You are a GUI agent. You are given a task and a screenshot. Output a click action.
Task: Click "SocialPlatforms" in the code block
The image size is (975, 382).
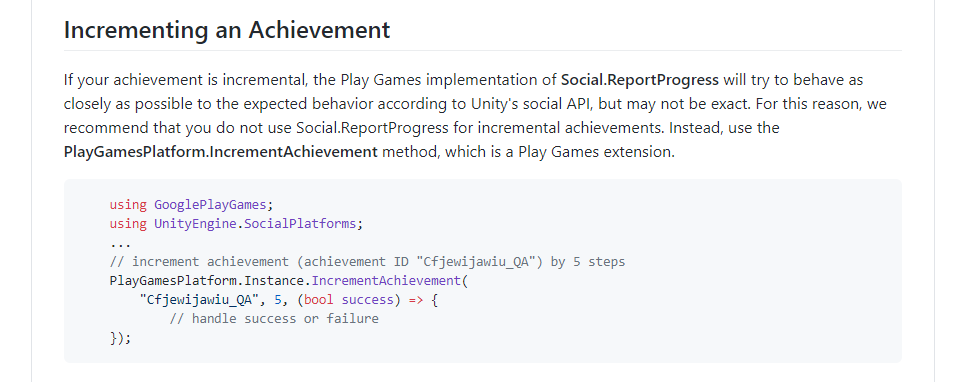(x=300, y=223)
